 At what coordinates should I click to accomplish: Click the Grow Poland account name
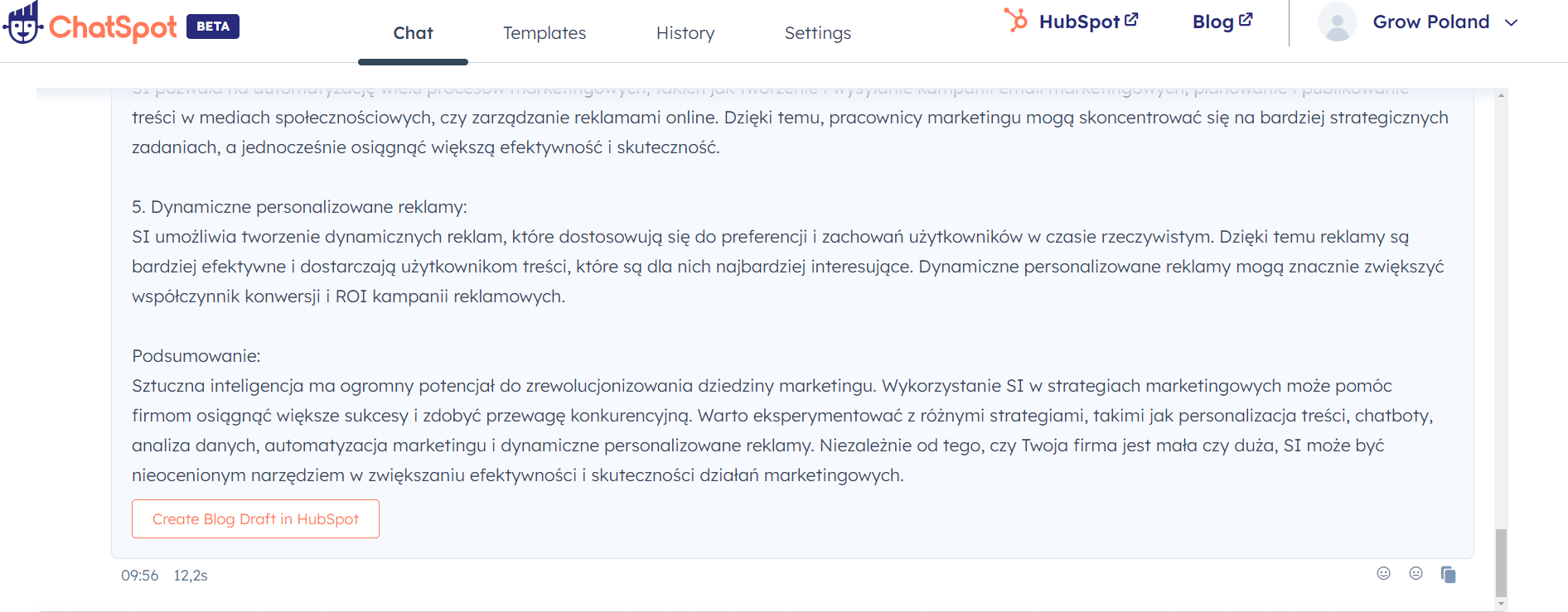click(x=1431, y=22)
